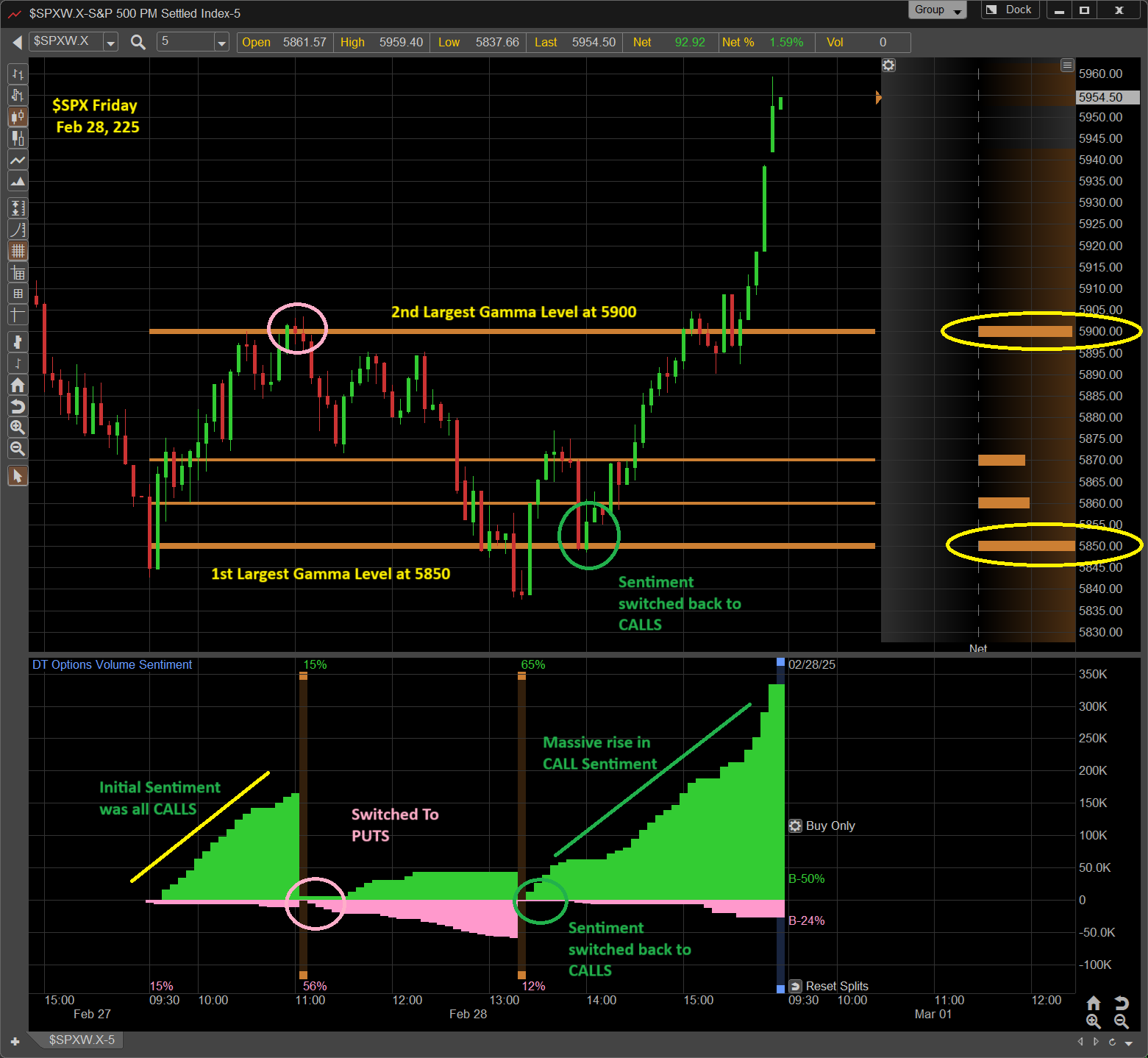
Task: Zoom out using left toolbar magnifier
Action: click(x=18, y=449)
